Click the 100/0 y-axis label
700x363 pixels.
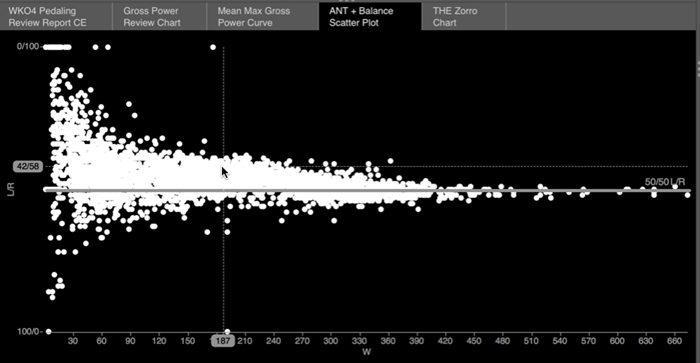[28, 331]
